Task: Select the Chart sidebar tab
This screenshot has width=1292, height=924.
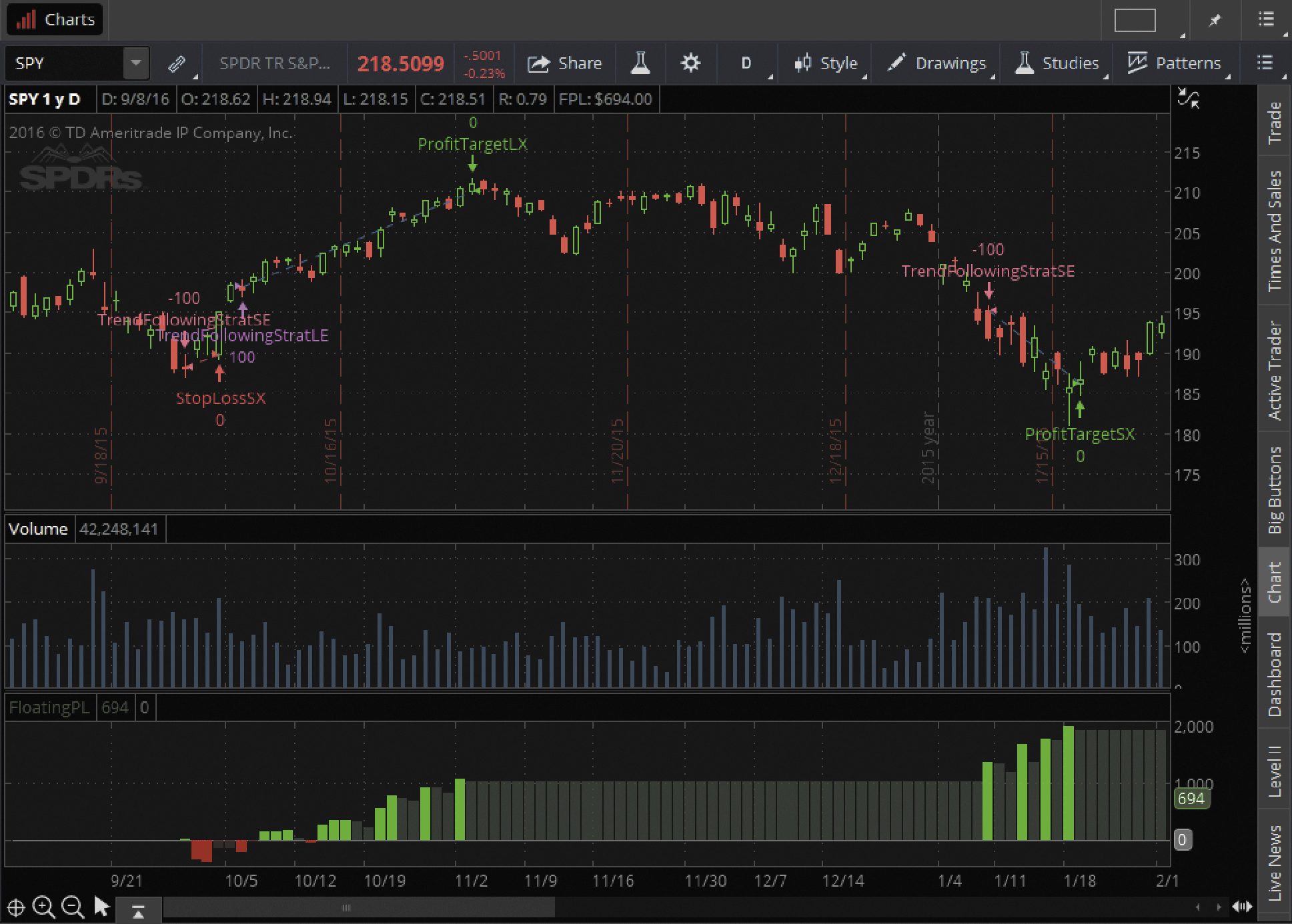Action: pyautogui.click(x=1275, y=583)
